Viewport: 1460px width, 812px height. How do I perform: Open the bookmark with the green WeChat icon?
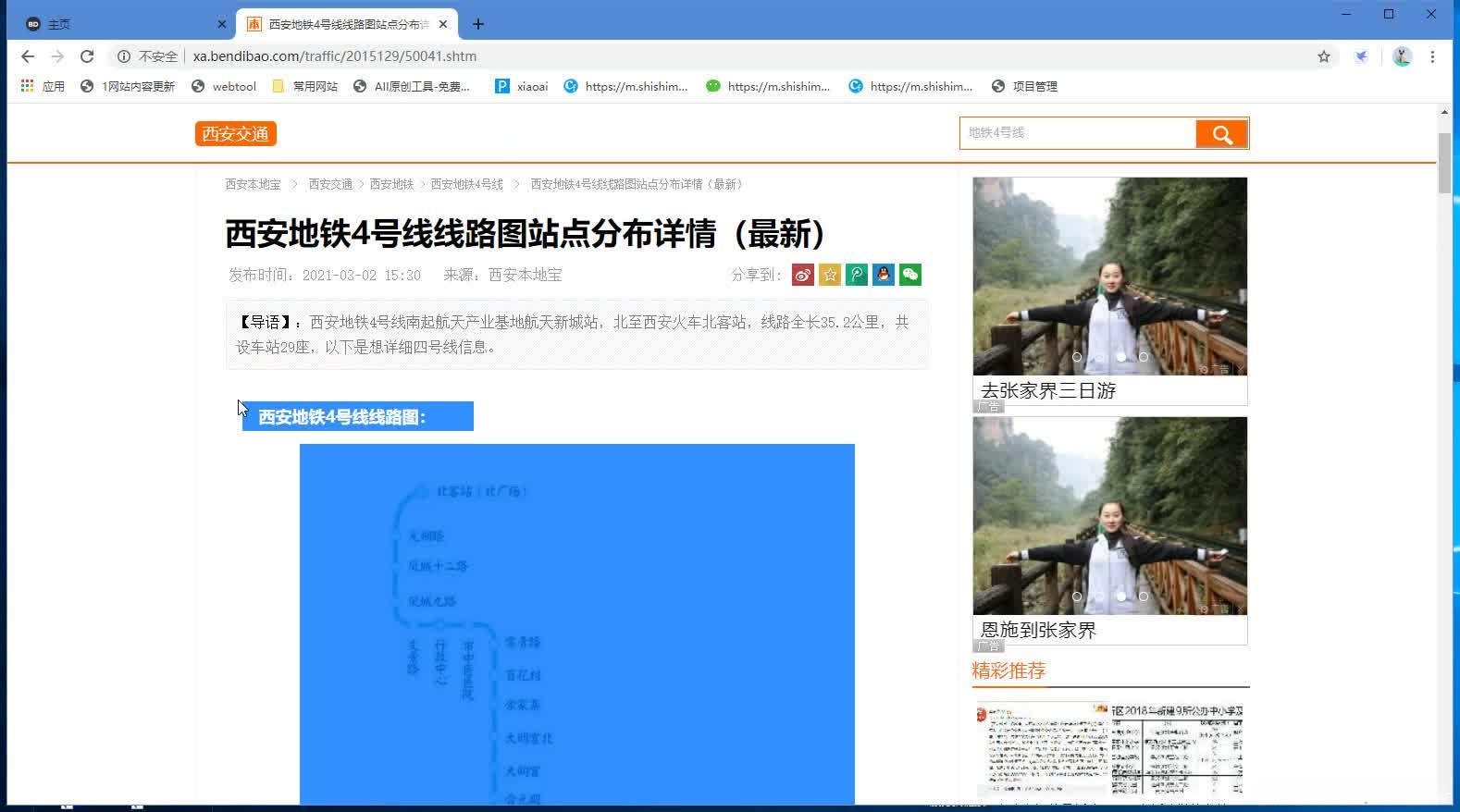click(x=767, y=86)
